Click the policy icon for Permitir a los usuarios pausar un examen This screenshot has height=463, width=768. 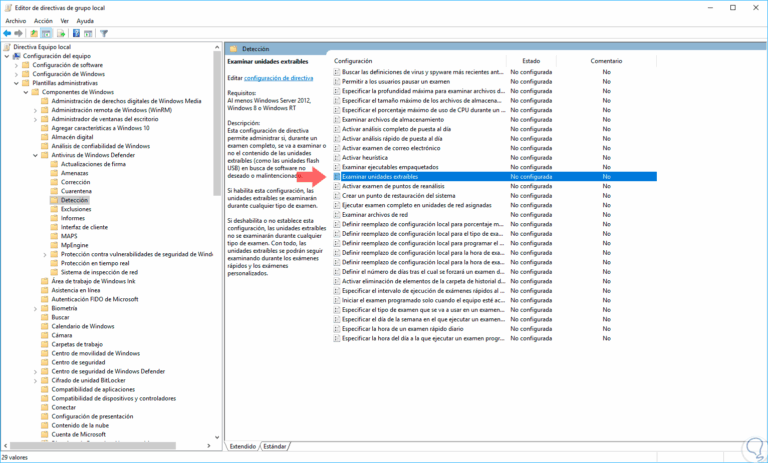[336, 81]
